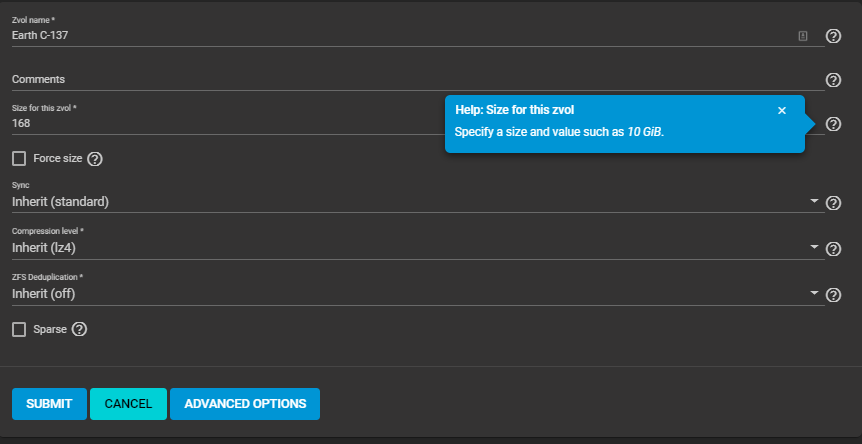
Task: Click help icon for zvol size
Action: pyautogui.click(x=833, y=124)
